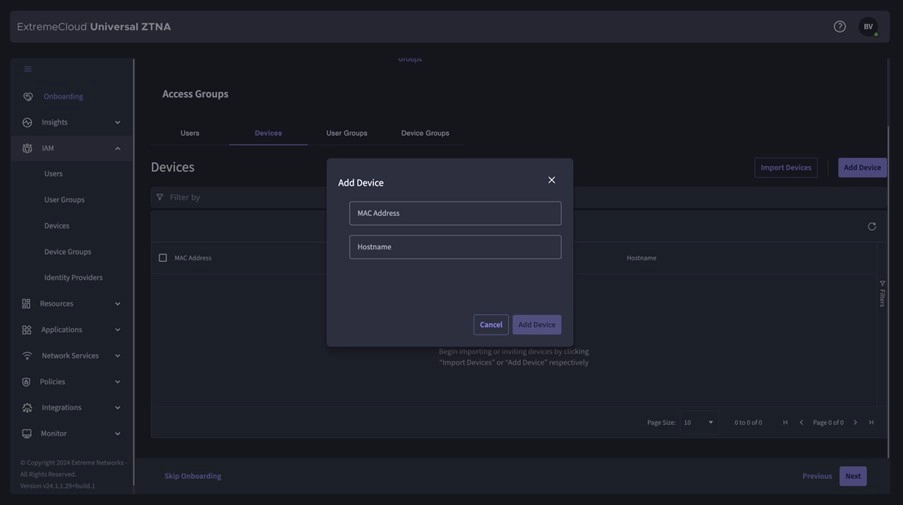This screenshot has height=505, width=903.
Task: Click the Policies shield icon
Action: click(x=26, y=382)
